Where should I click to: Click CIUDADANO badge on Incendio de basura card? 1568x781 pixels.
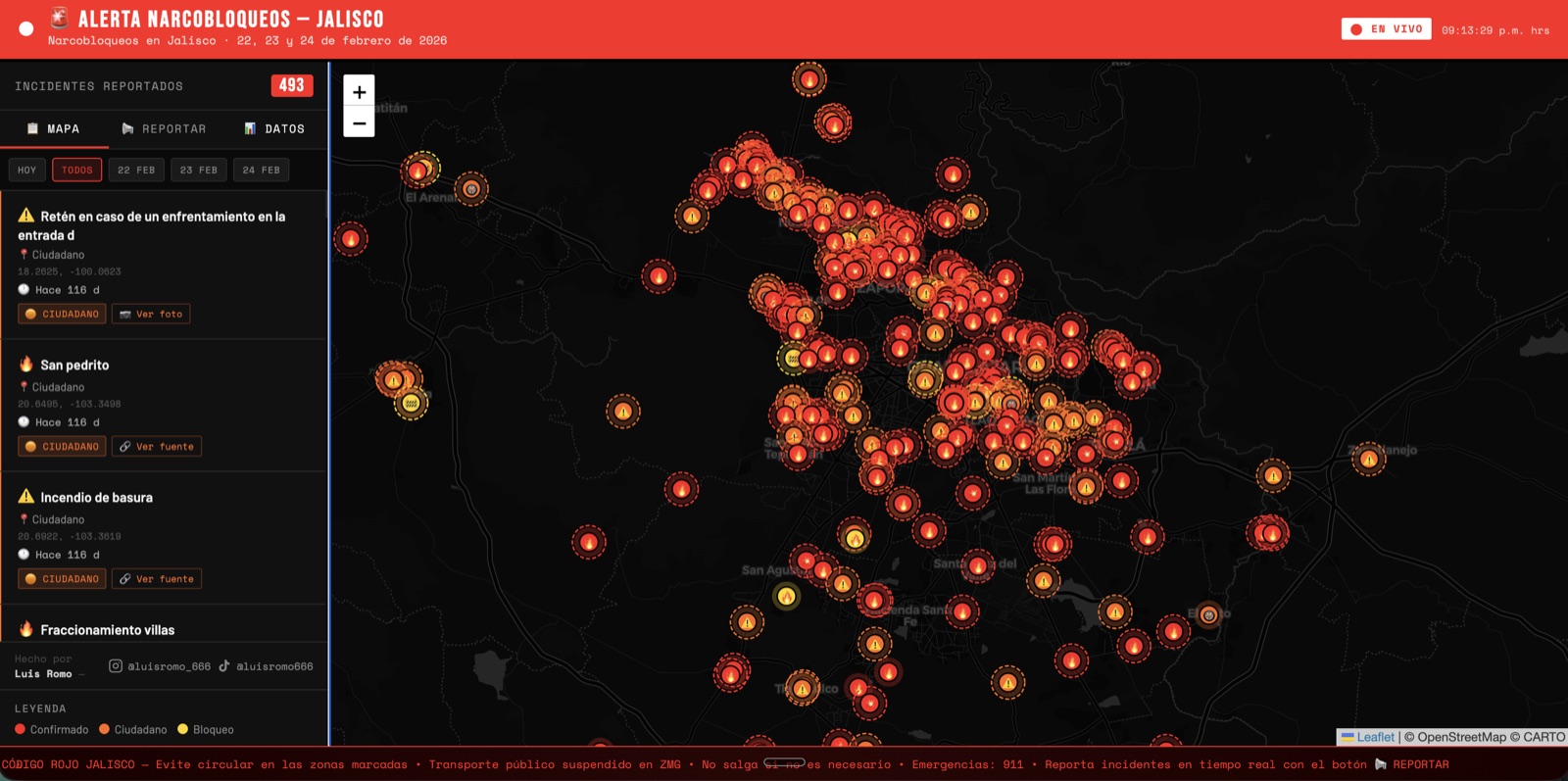(62, 578)
